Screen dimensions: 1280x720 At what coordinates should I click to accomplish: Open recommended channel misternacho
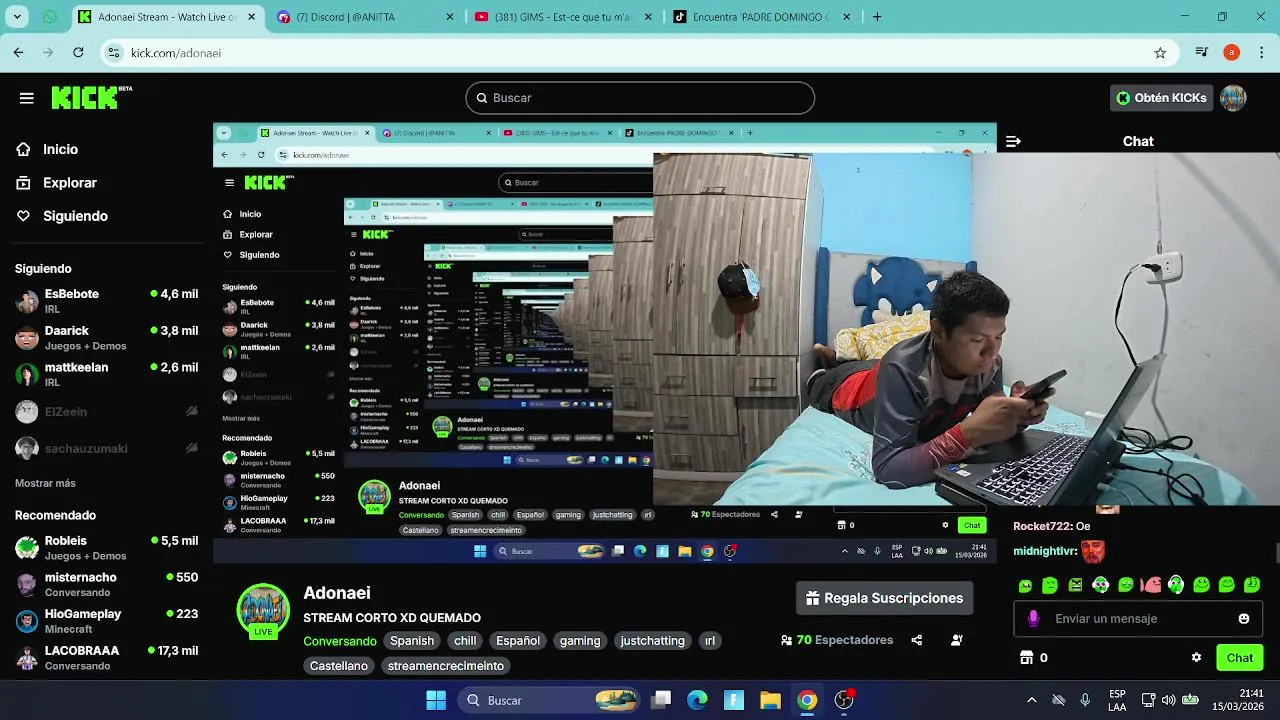pos(106,584)
